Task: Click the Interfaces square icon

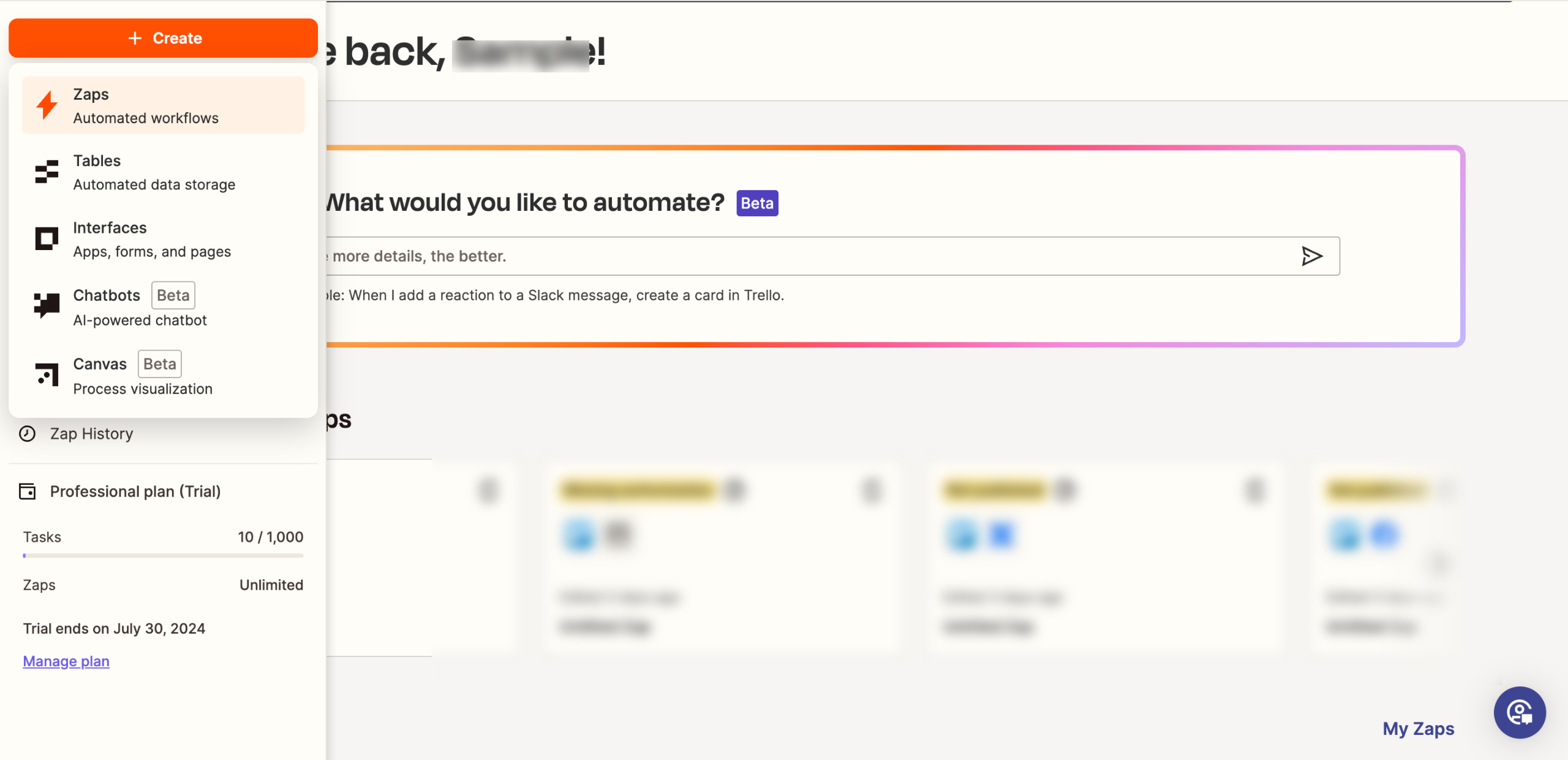Action: 47,239
